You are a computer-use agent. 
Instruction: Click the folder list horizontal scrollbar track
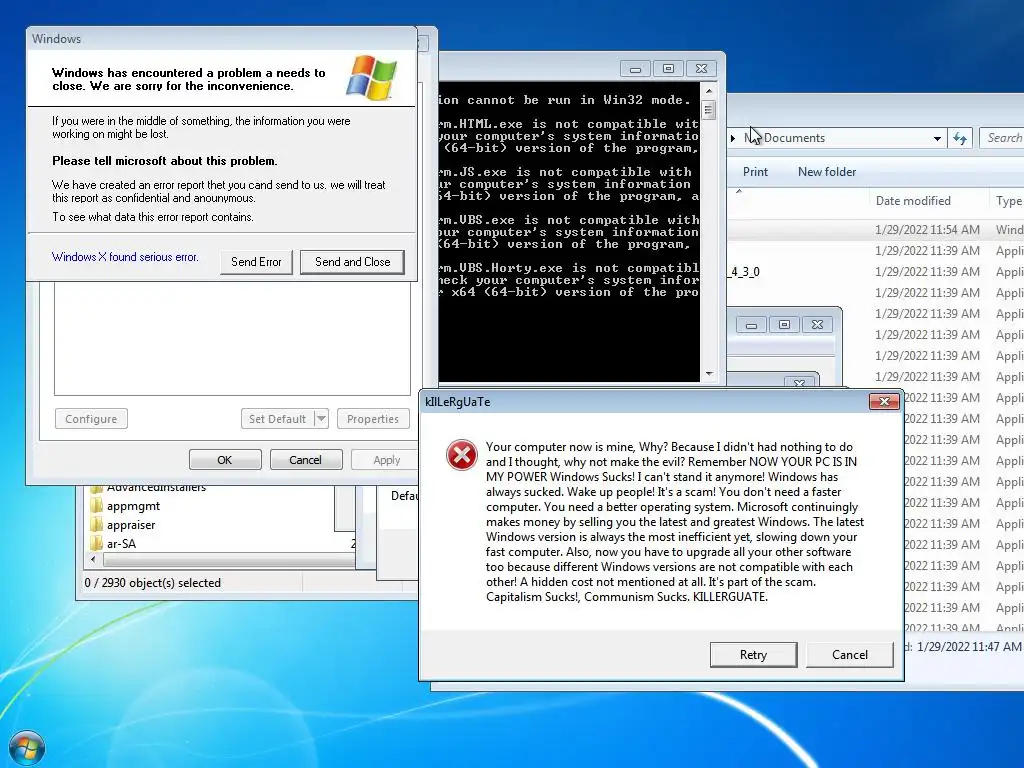click(229, 560)
